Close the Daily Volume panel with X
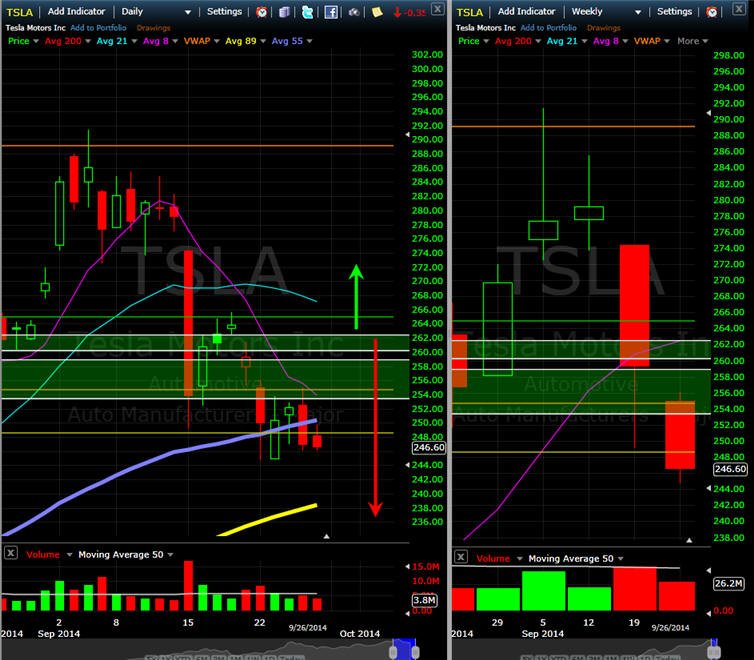The width and height of the screenshot is (754, 660). point(11,553)
